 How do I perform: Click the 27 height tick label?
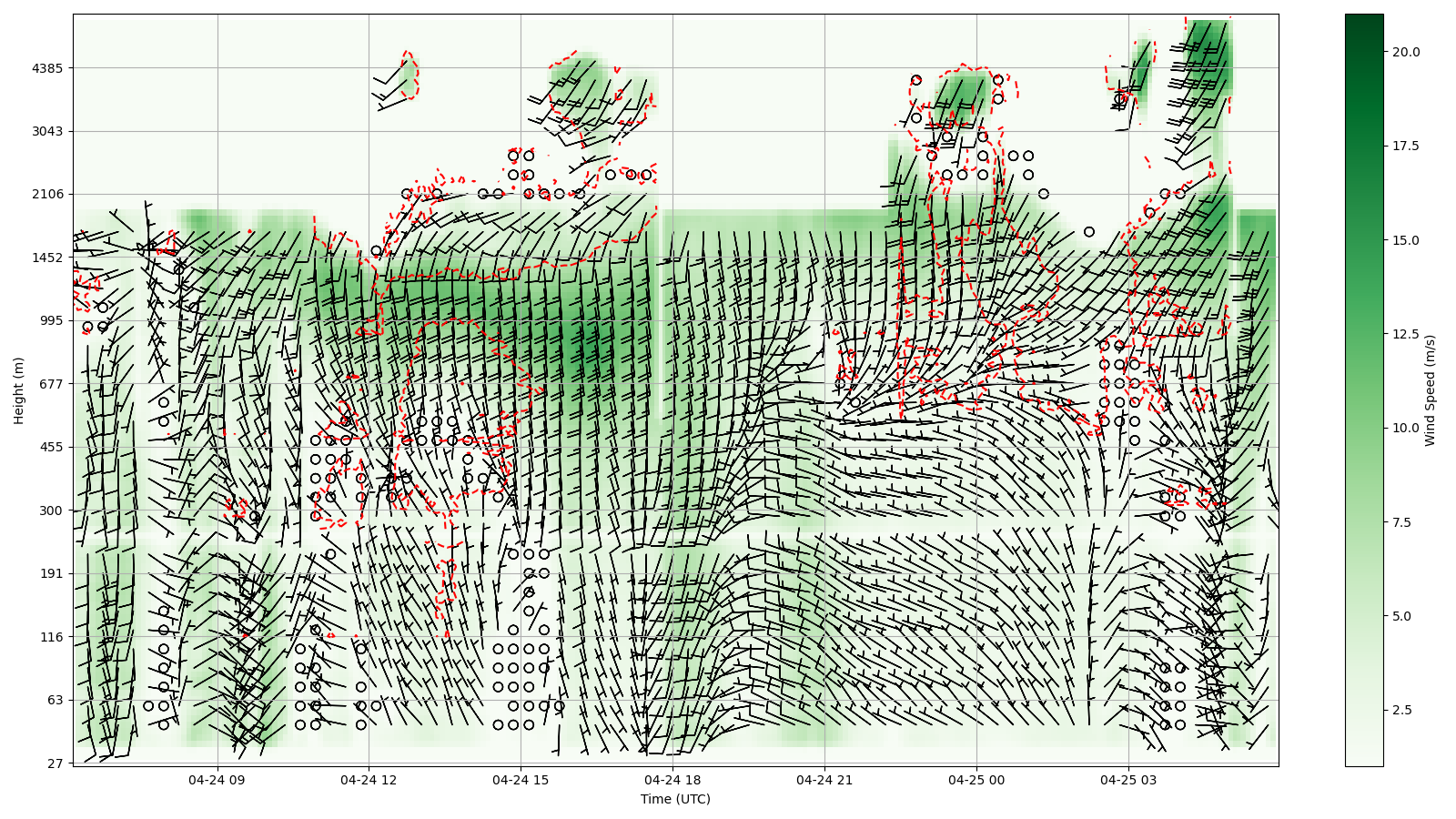(x=55, y=763)
